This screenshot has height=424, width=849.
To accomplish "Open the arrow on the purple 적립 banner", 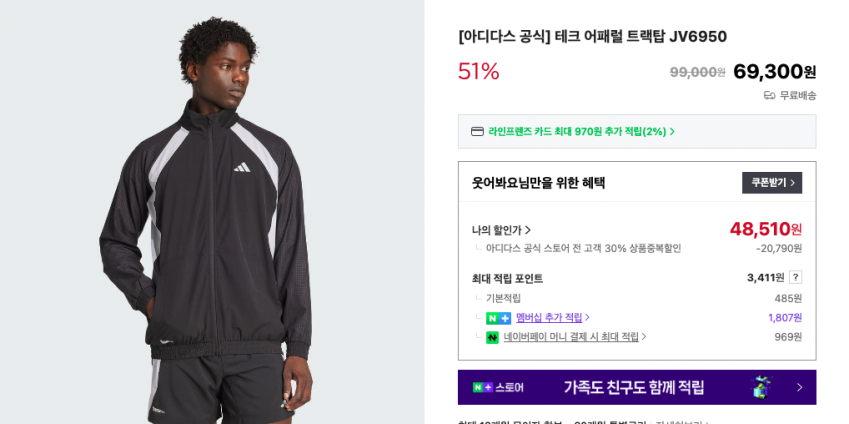I will coord(800,388).
